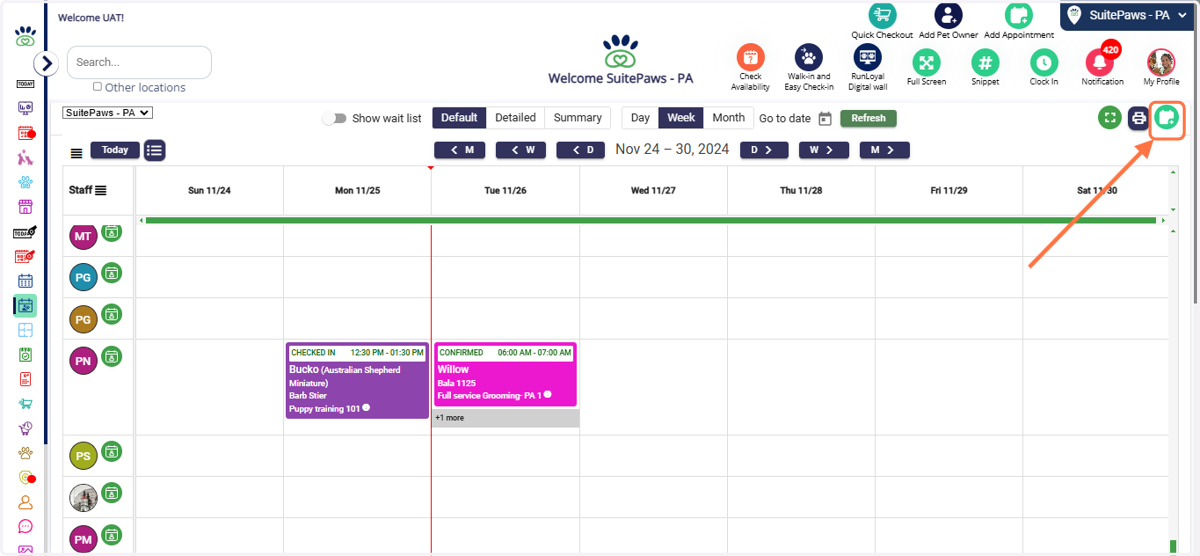Switch to the Summary layout tab
The width and height of the screenshot is (1200, 556).
(x=578, y=118)
